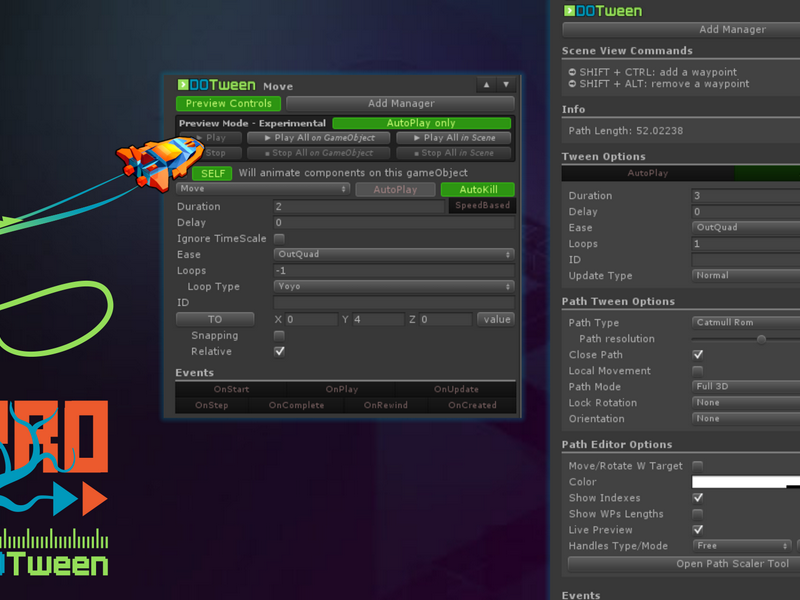Screen dimensions: 800x600
Task: Click the empty ID field in Move panel
Action: pos(394,303)
